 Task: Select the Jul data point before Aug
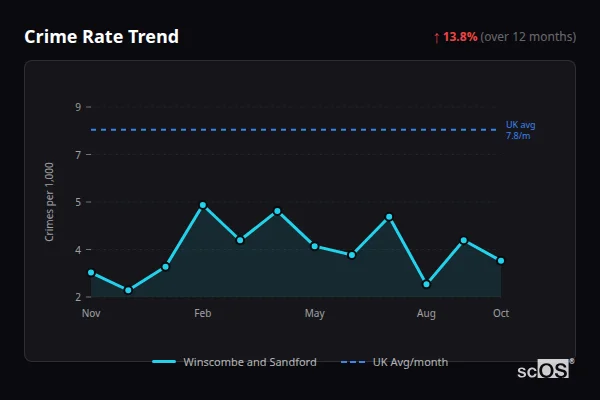[x=389, y=217]
